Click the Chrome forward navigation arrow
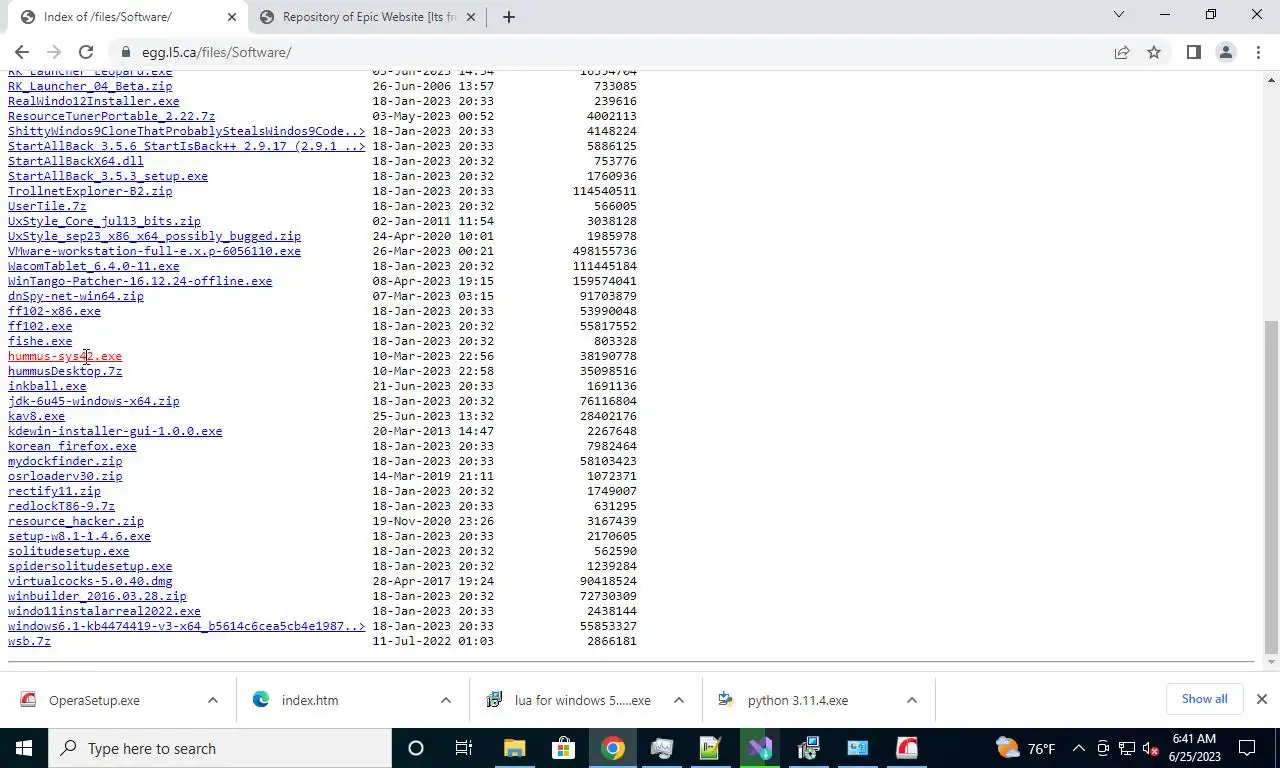The width and height of the screenshot is (1280, 768). (x=54, y=52)
